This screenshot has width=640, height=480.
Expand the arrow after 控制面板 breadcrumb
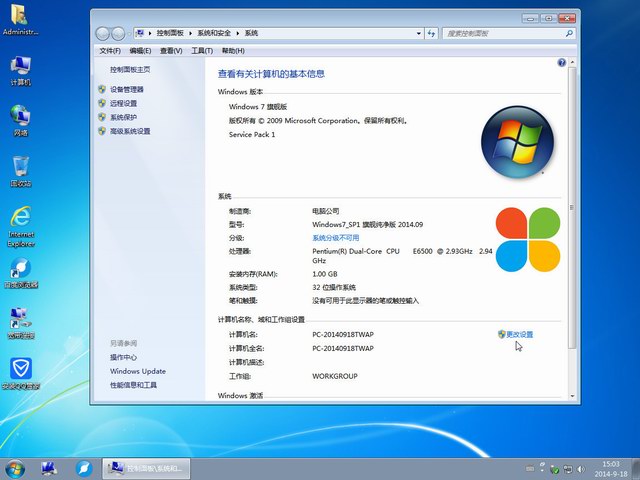(x=190, y=33)
